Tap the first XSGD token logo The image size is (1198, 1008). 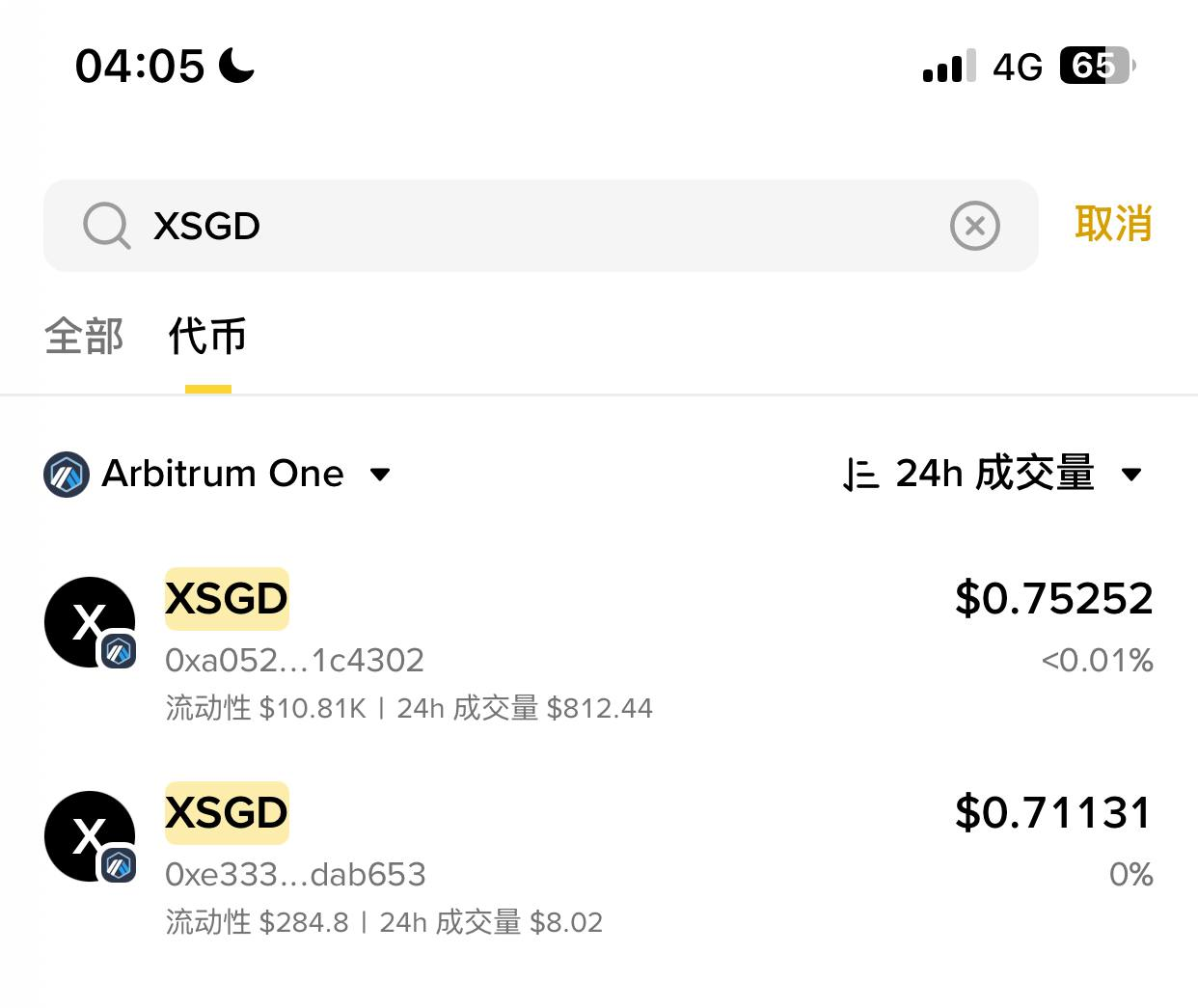point(90,622)
